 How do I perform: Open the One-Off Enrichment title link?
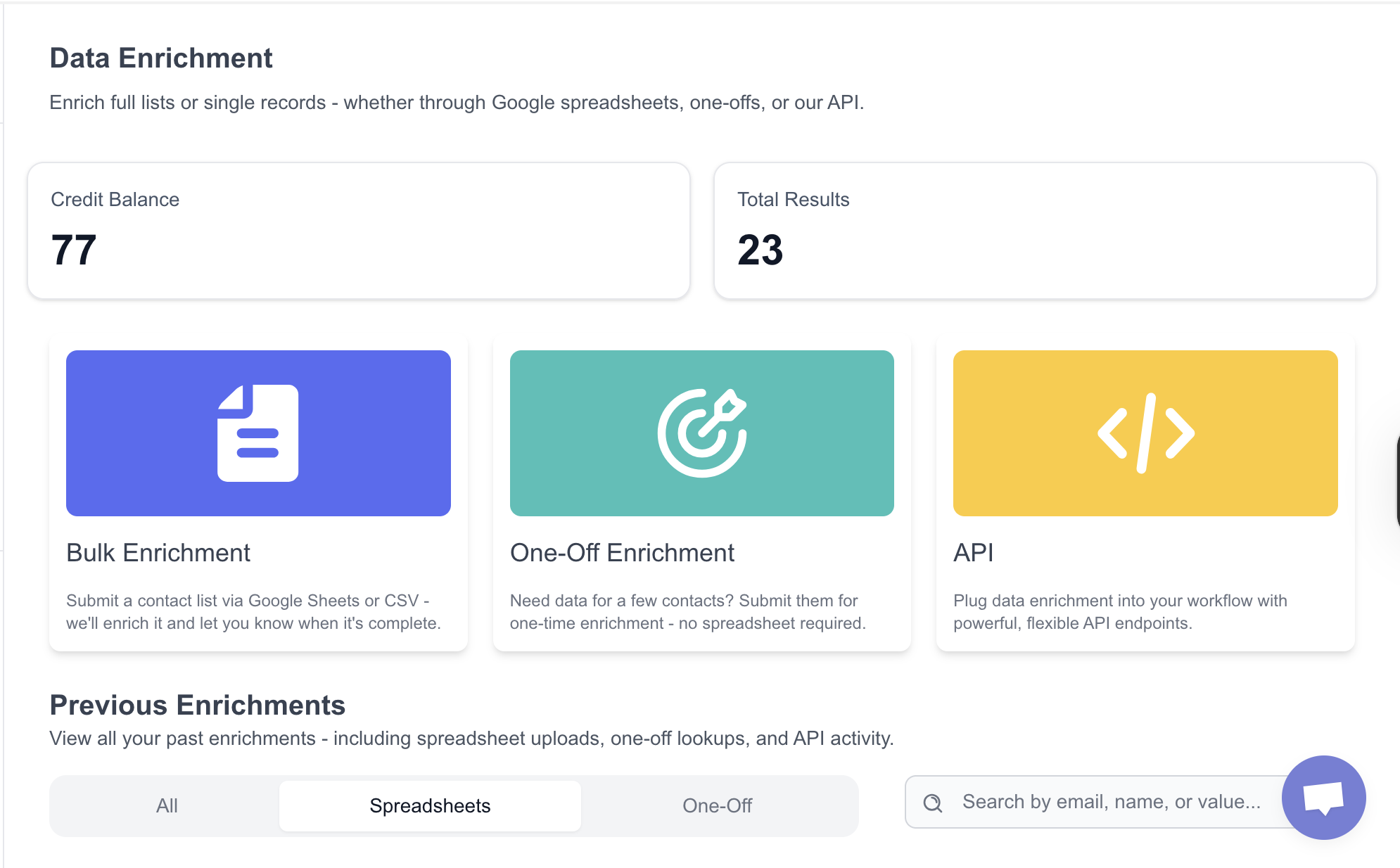[x=622, y=553]
